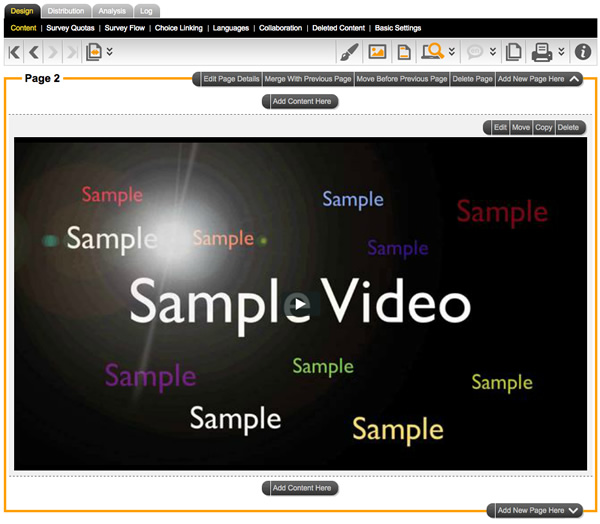
Task: Click the copy pages icon
Action: tap(513, 52)
